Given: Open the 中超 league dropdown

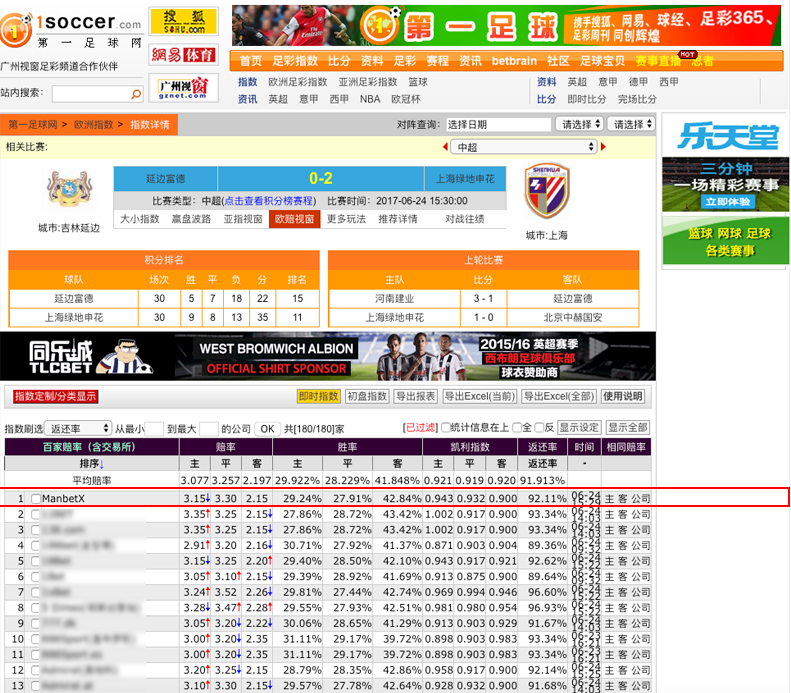Looking at the screenshot, I should click(x=524, y=147).
